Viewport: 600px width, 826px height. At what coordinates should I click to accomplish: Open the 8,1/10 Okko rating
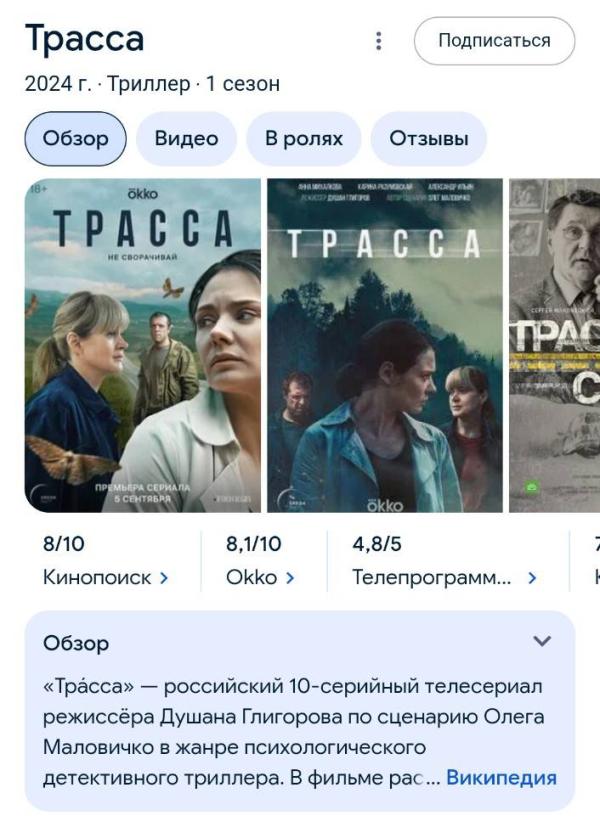click(260, 560)
